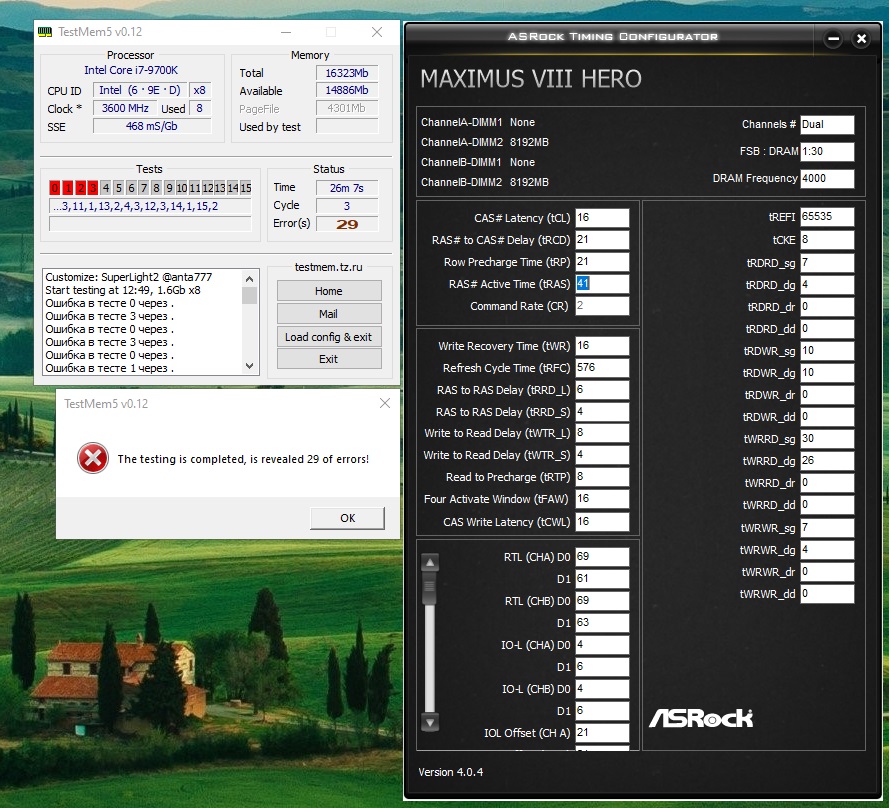The height and width of the screenshot is (808, 889).
Task: Click the empty progress bar under test sequence
Action: (x=150, y=225)
